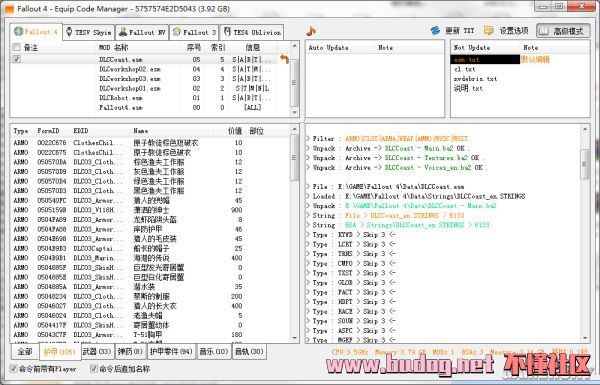Viewport: 600px width, 385px height.
Task: Click the app icon in the title bar
Action: 9,8
